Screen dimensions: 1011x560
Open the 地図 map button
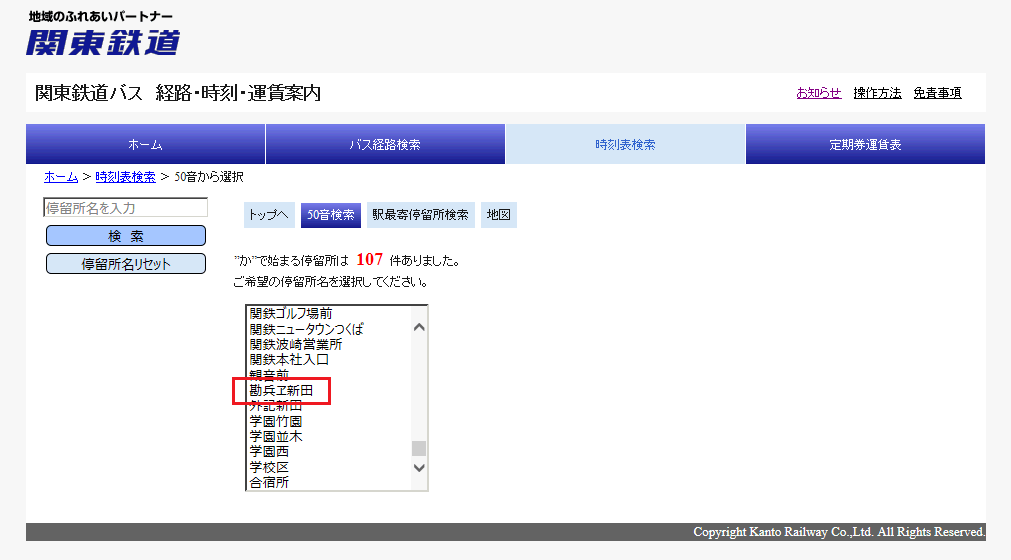[x=498, y=215]
